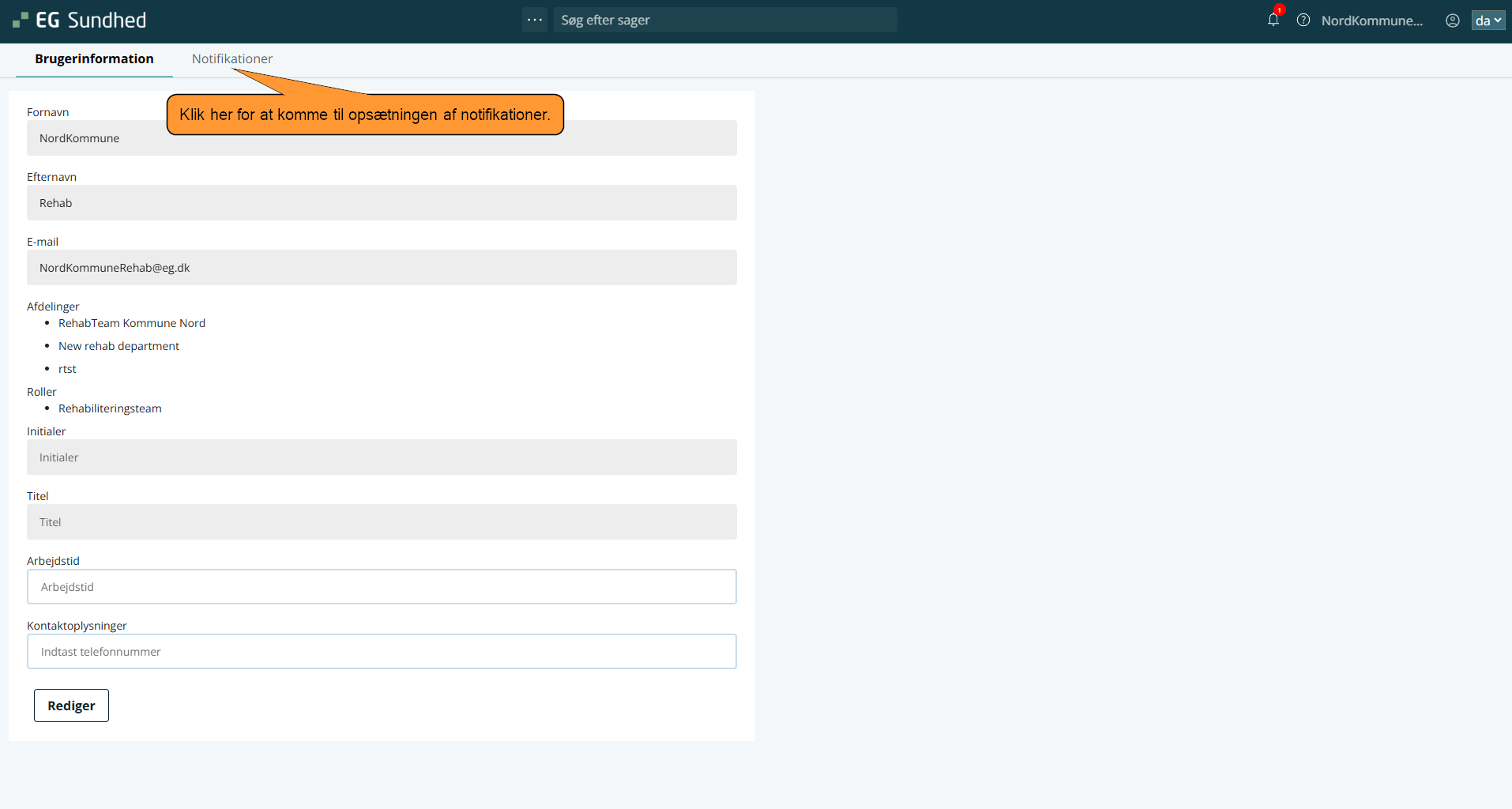Click the Efternavn field containing Rehab
This screenshot has width=1512, height=809.
(x=382, y=203)
